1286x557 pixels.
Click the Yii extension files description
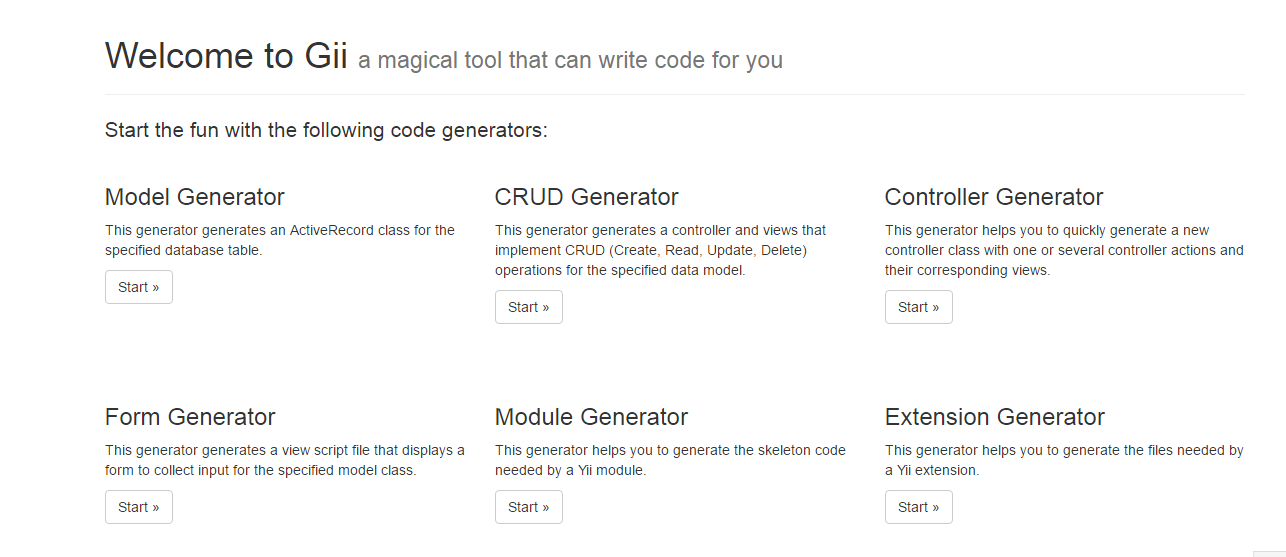coord(1064,460)
